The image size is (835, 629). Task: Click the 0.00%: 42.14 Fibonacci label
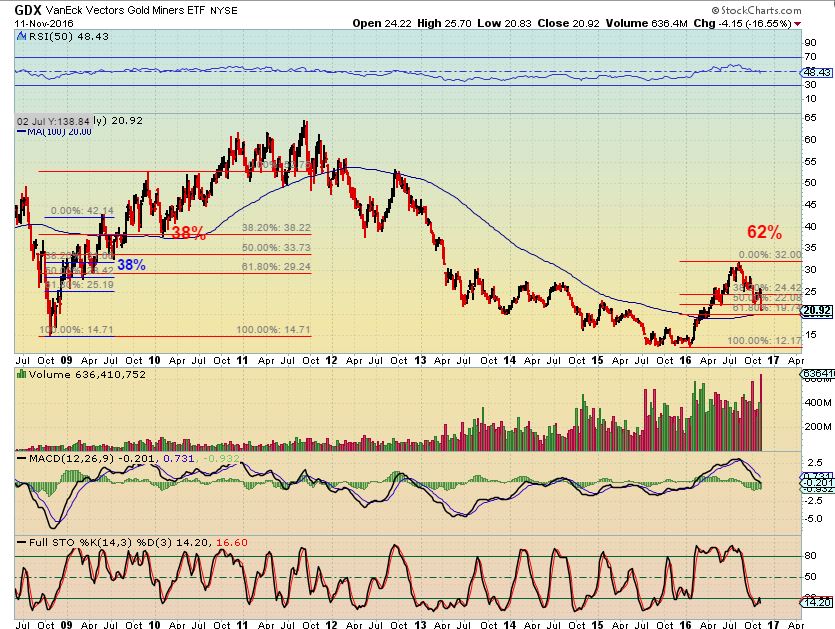click(83, 211)
